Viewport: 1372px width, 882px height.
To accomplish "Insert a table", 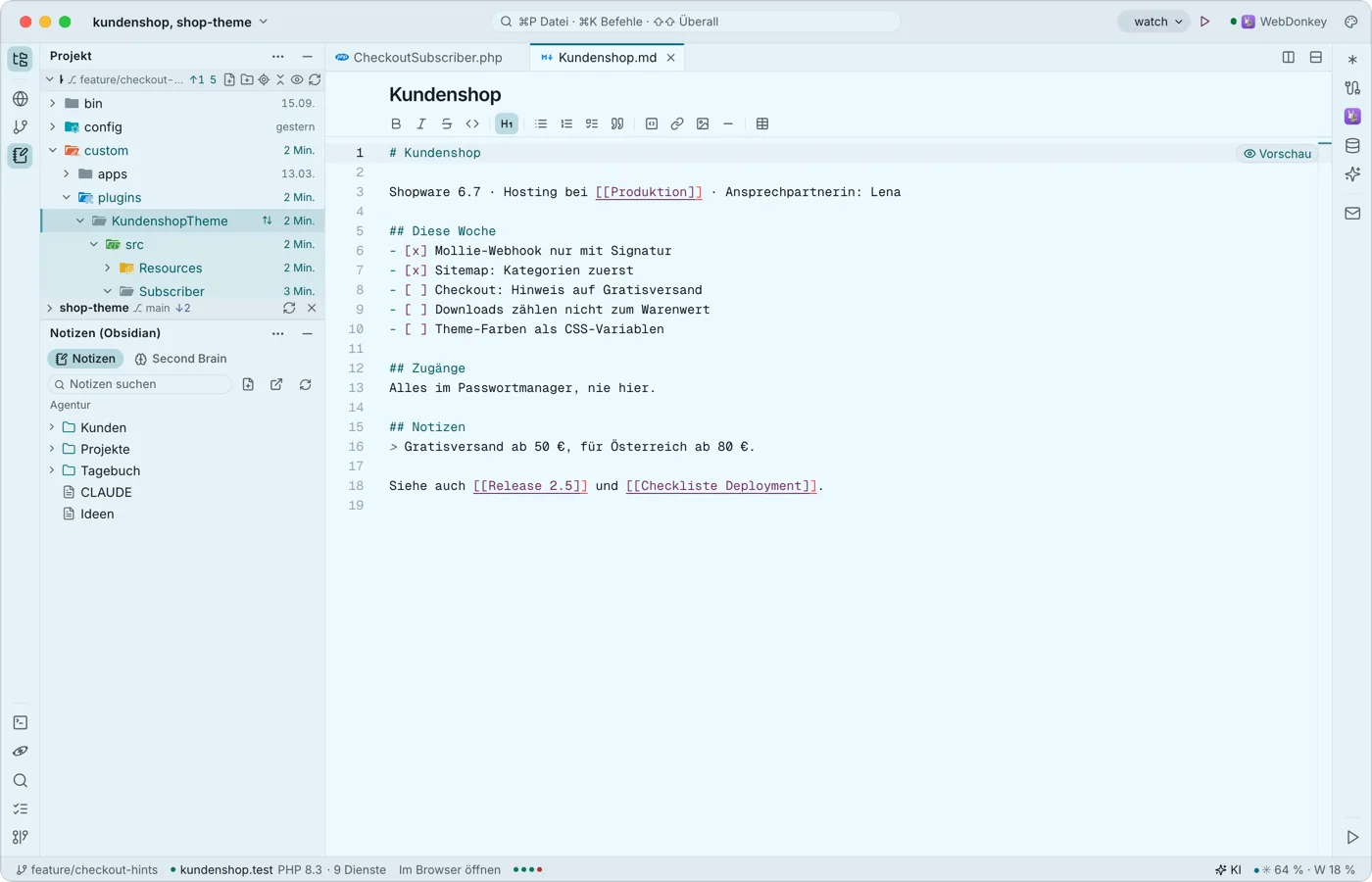I will [x=762, y=123].
